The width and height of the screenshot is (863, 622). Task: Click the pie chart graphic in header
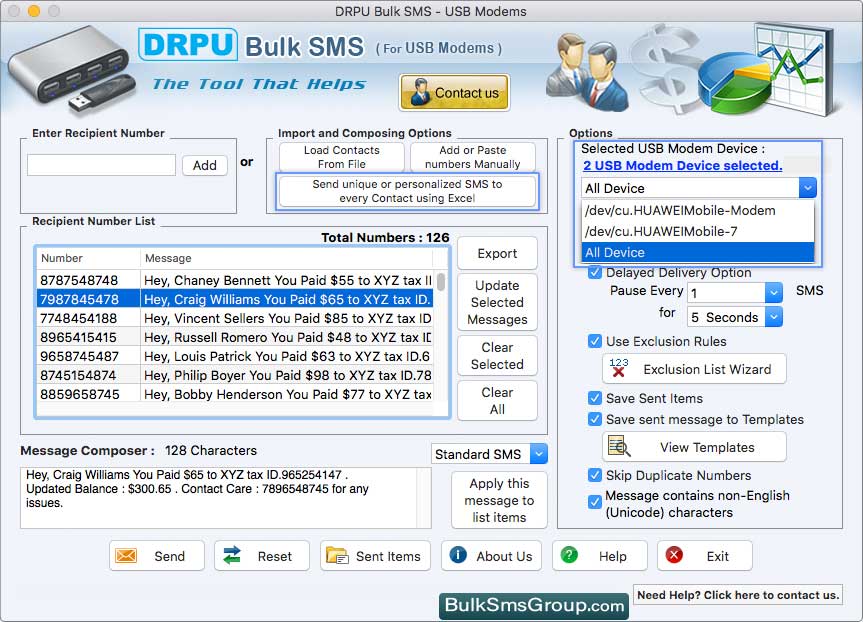tap(735, 83)
